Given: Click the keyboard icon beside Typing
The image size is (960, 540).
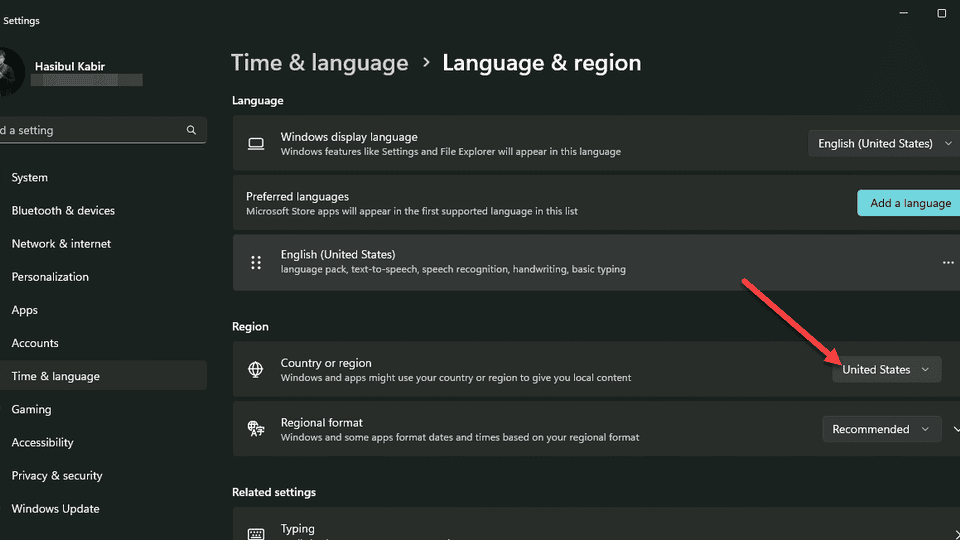Looking at the screenshot, I should (x=256, y=533).
